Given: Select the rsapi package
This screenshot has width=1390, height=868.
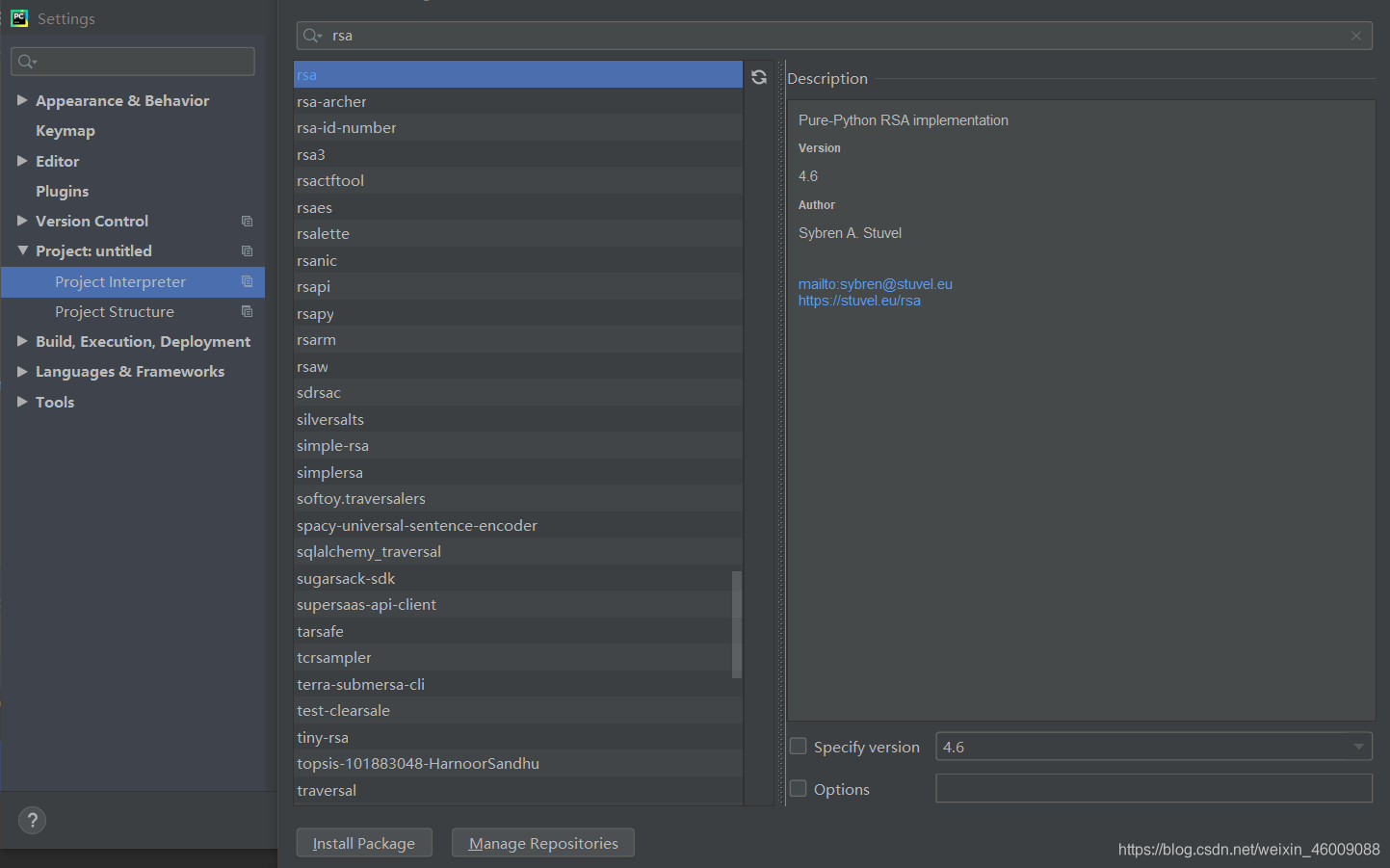Looking at the screenshot, I should 518,287.
